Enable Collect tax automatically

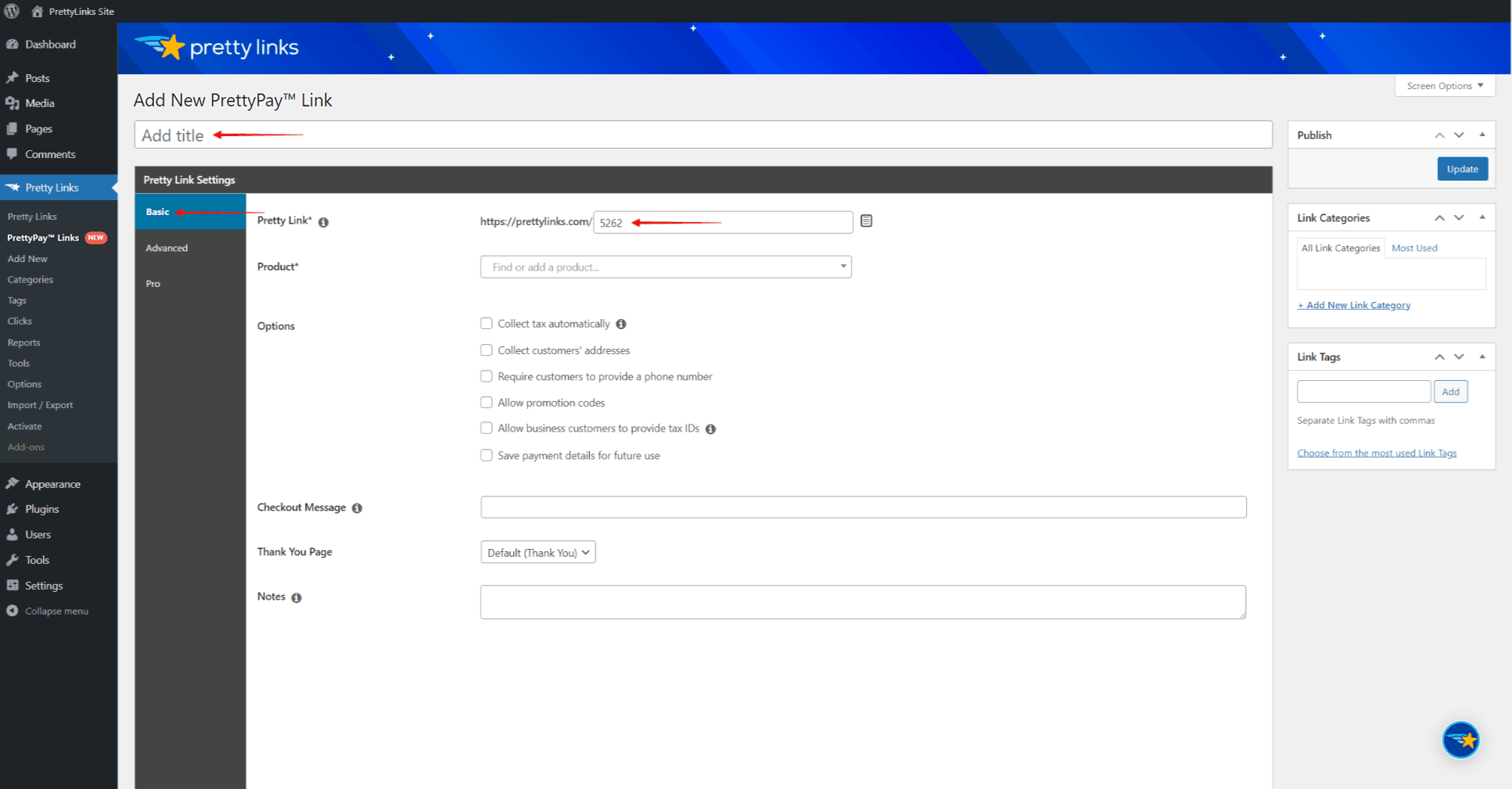486,323
